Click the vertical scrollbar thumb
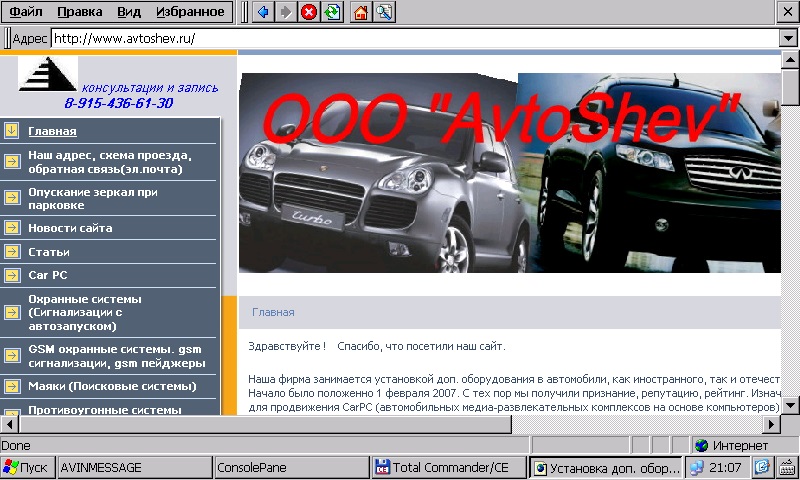The width and height of the screenshot is (800, 480). (x=790, y=87)
